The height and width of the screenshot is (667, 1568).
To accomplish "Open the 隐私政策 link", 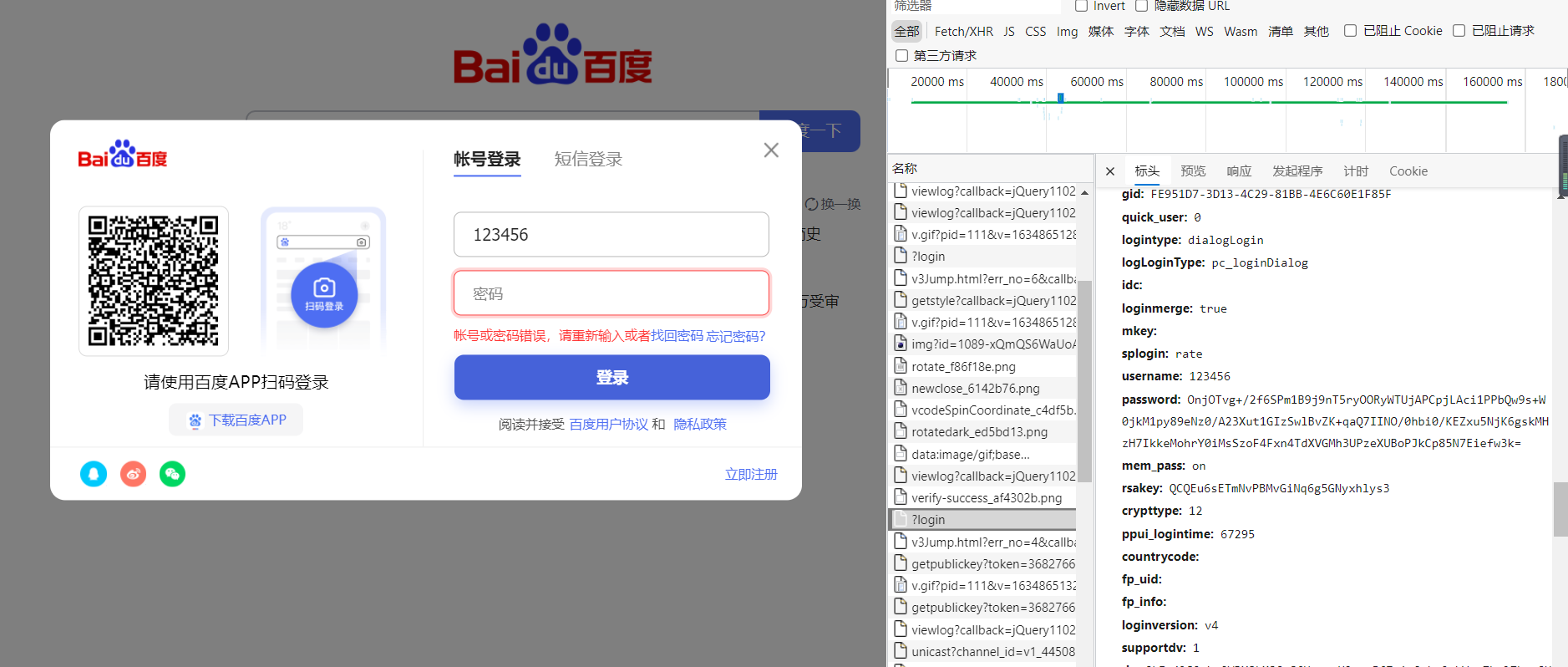I will tap(700, 425).
